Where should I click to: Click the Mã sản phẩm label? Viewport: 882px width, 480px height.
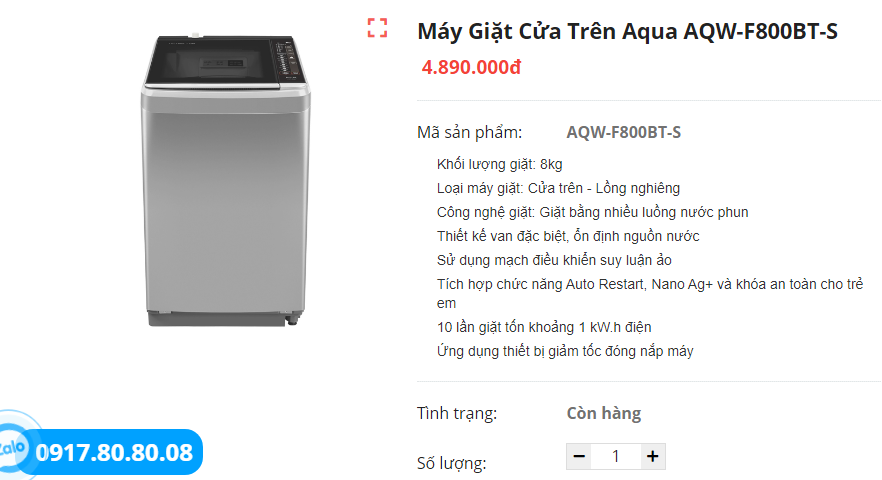469,132
